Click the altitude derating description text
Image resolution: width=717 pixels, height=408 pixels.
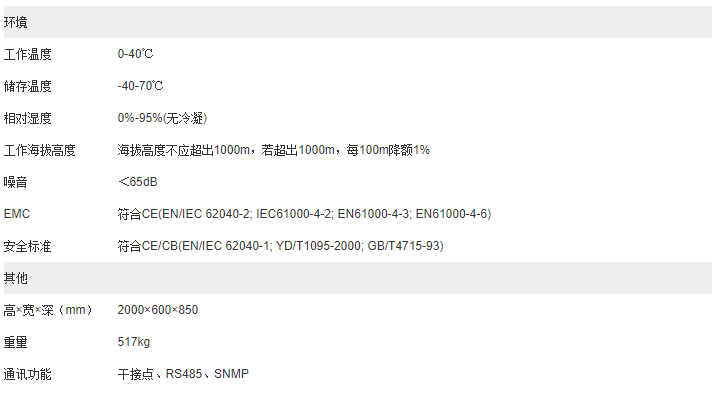point(273,150)
